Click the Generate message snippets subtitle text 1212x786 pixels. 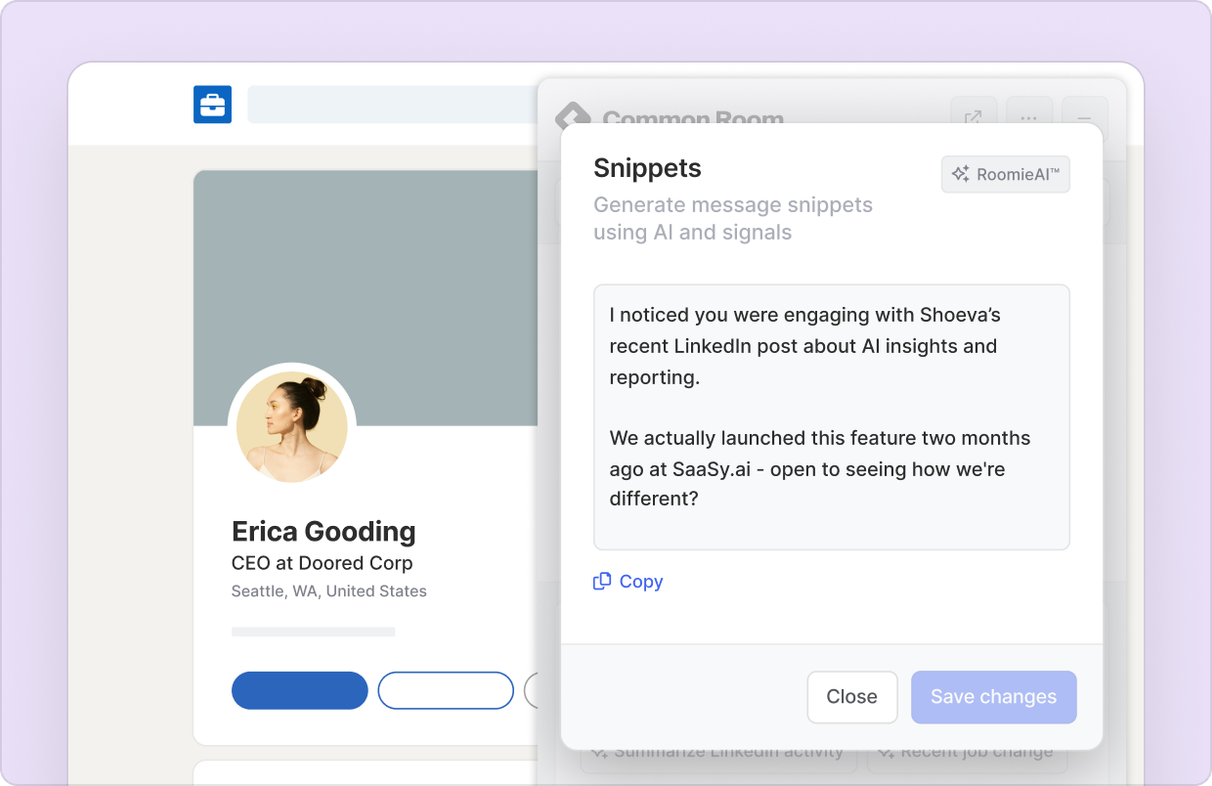pyautogui.click(x=733, y=218)
